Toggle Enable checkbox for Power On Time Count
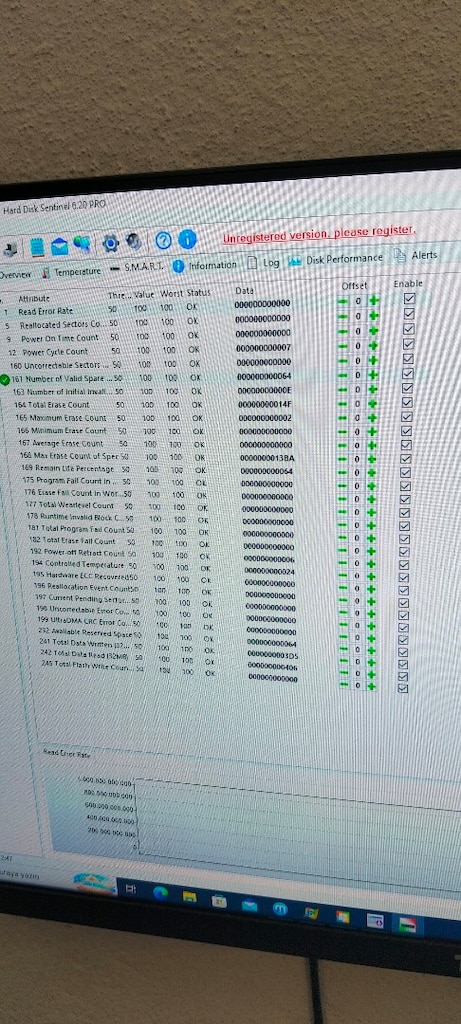 409,328
